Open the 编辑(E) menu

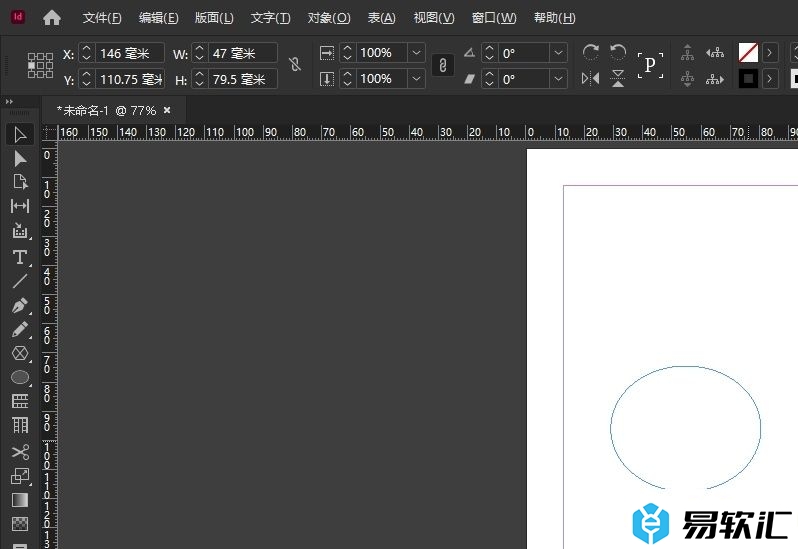point(158,18)
